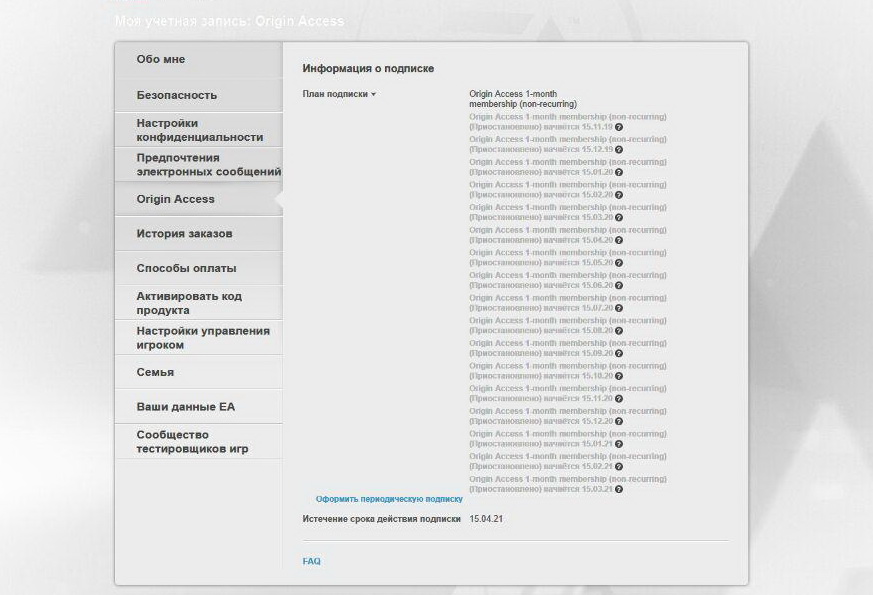Viewport: 873px width, 595px height.
Task: Open help icon for membership starting 15.05.20
Action: pyautogui.click(x=619, y=263)
